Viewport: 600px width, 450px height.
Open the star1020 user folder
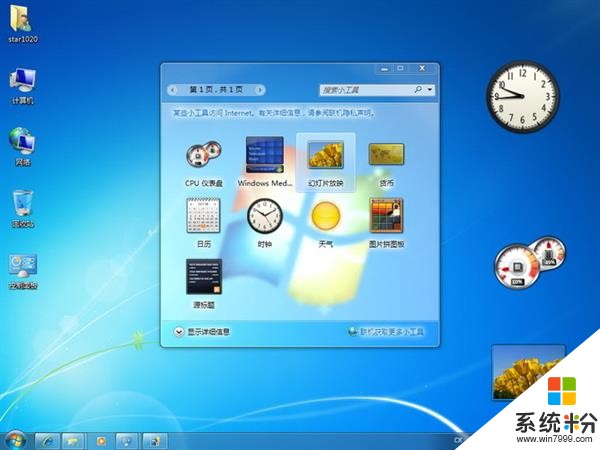pyautogui.click(x=23, y=24)
